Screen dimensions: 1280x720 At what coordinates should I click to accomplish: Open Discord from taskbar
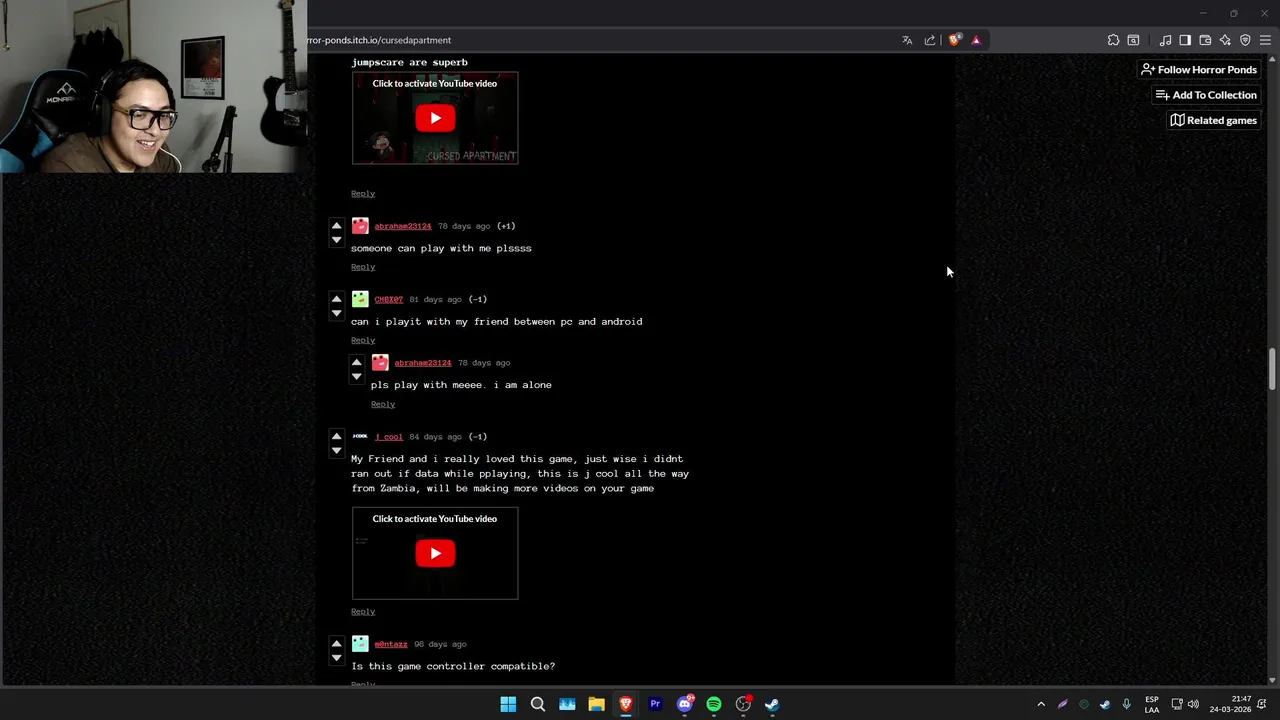(x=685, y=704)
